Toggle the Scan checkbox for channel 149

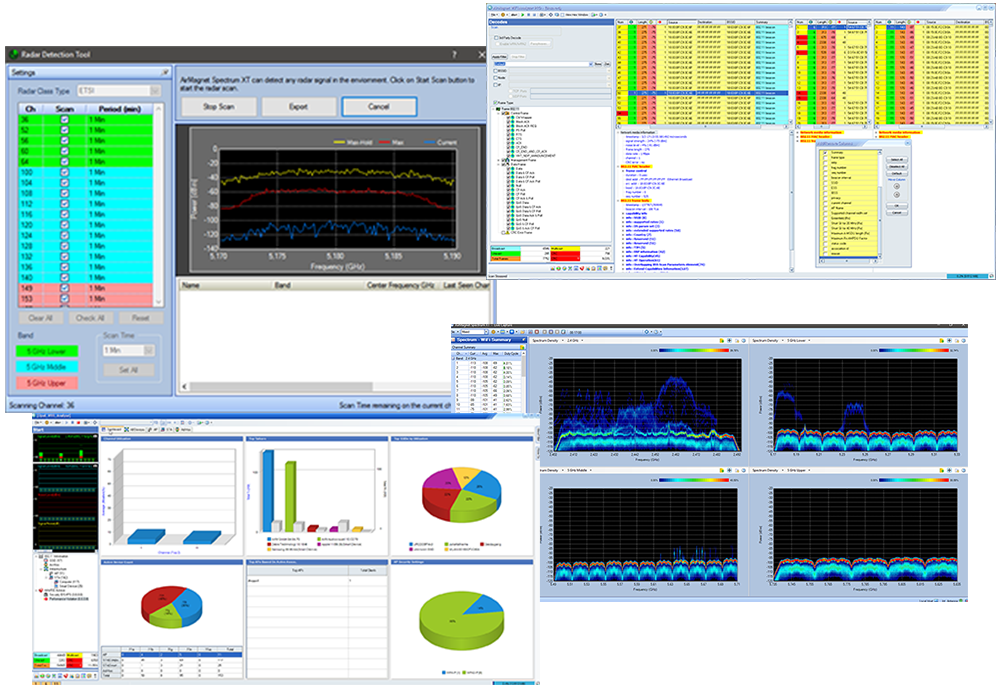coord(64,288)
